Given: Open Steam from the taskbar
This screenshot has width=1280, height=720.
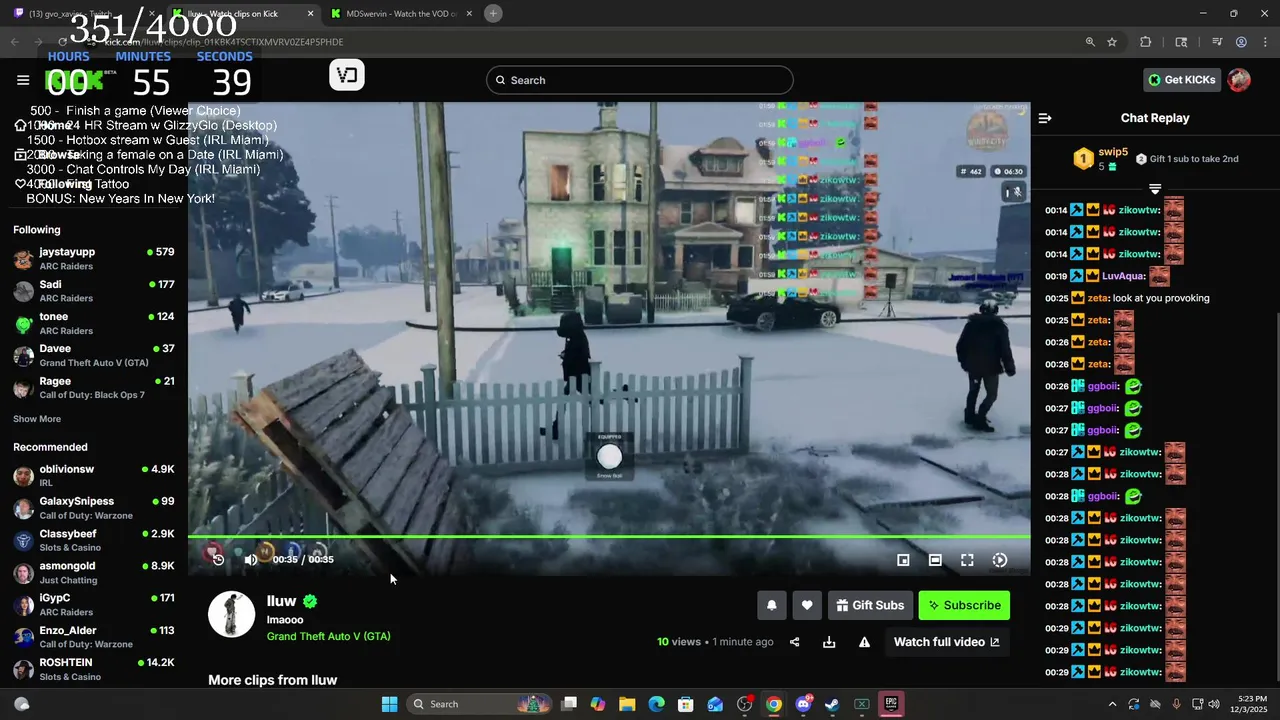Looking at the screenshot, I should pos(832,704).
